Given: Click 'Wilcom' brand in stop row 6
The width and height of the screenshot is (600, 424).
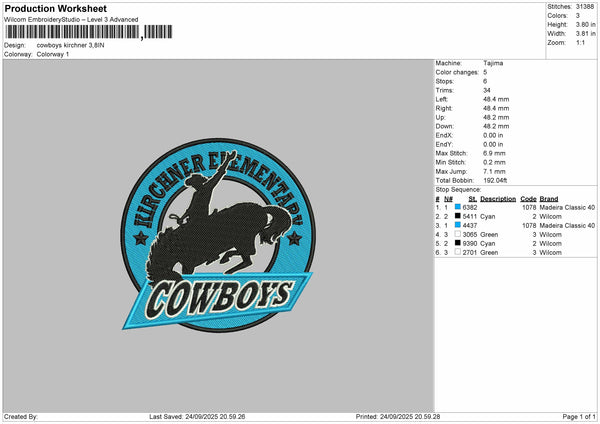Looking at the screenshot, I should point(550,253).
